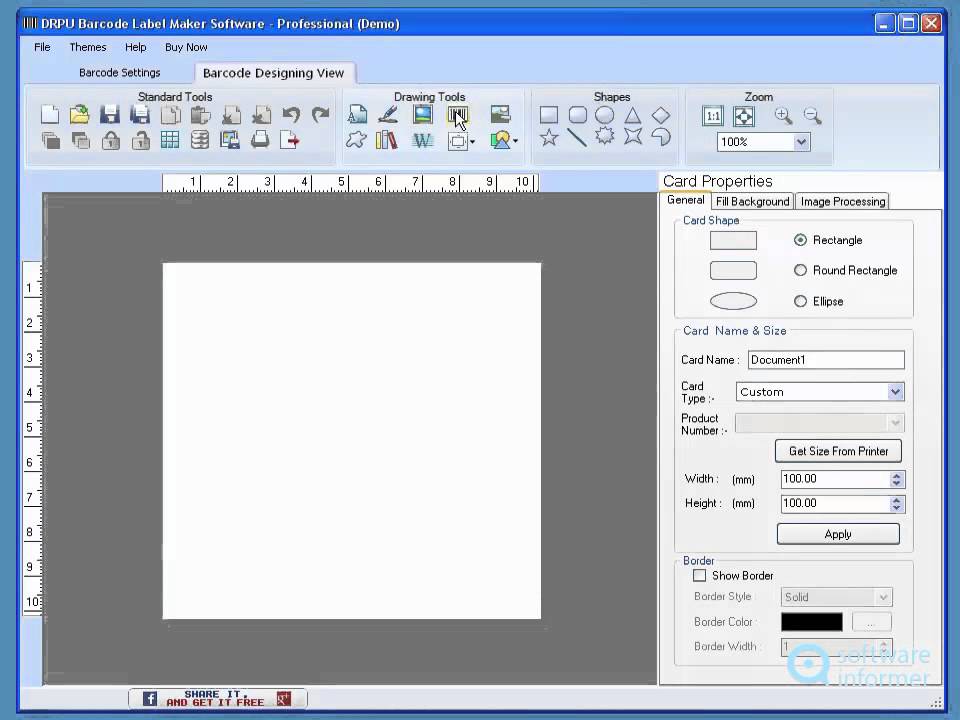
Task: Lock the selected object using closed padlock
Action: [110, 140]
